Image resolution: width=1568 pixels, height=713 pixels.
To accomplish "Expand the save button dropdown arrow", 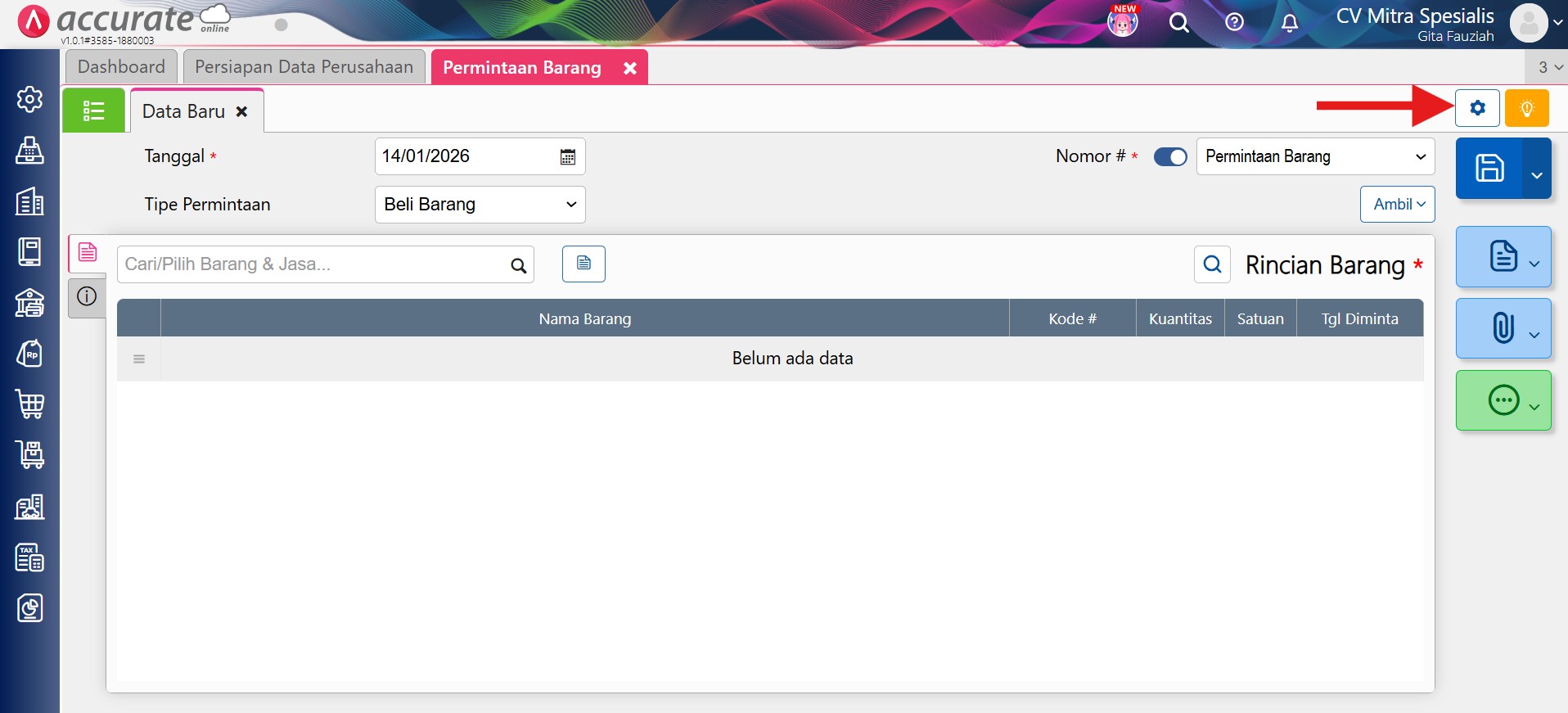I will coord(1536,174).
